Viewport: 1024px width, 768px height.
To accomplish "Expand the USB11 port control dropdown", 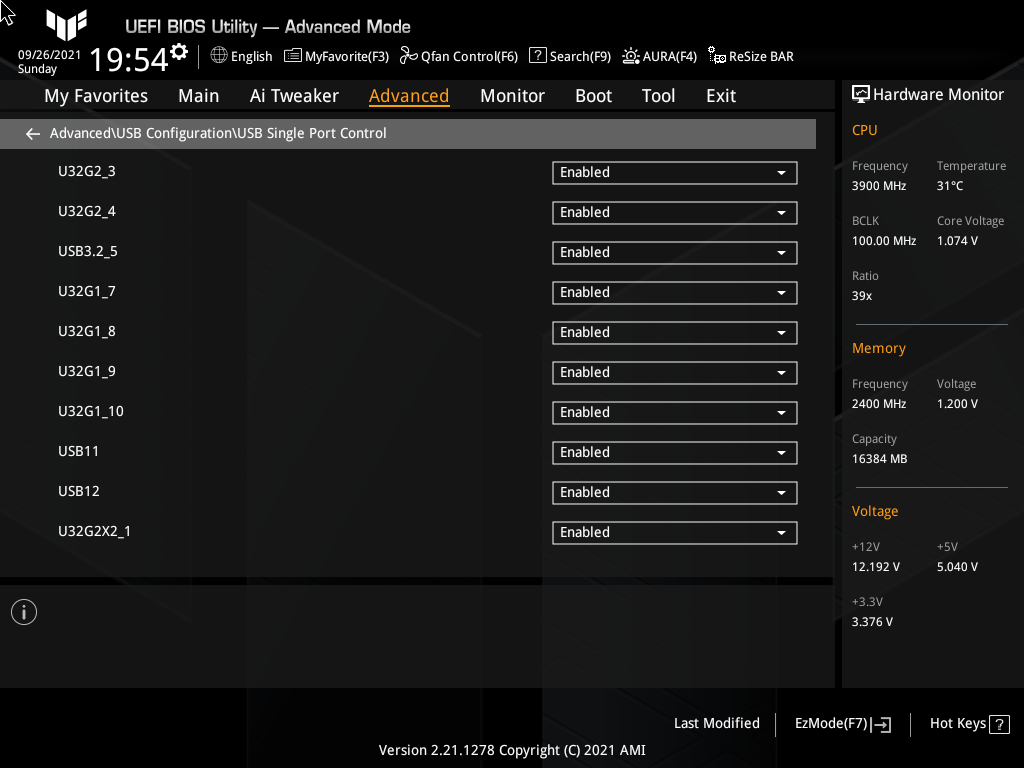I will point(674,452).
